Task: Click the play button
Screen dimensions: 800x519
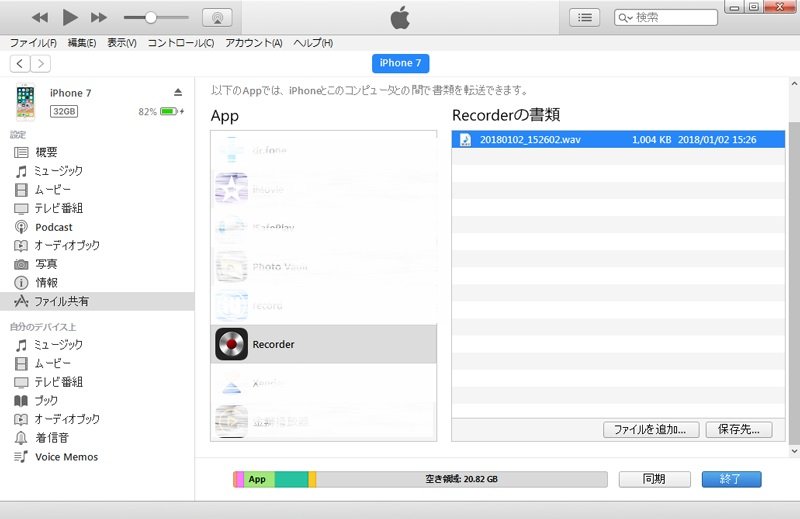Action: tap(70, 17)
